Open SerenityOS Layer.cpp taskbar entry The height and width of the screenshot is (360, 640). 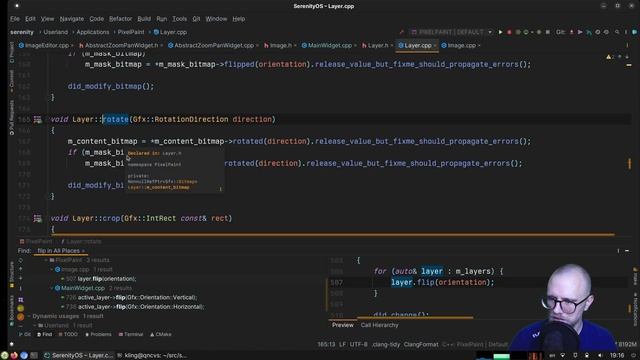(x=79, y=356)
